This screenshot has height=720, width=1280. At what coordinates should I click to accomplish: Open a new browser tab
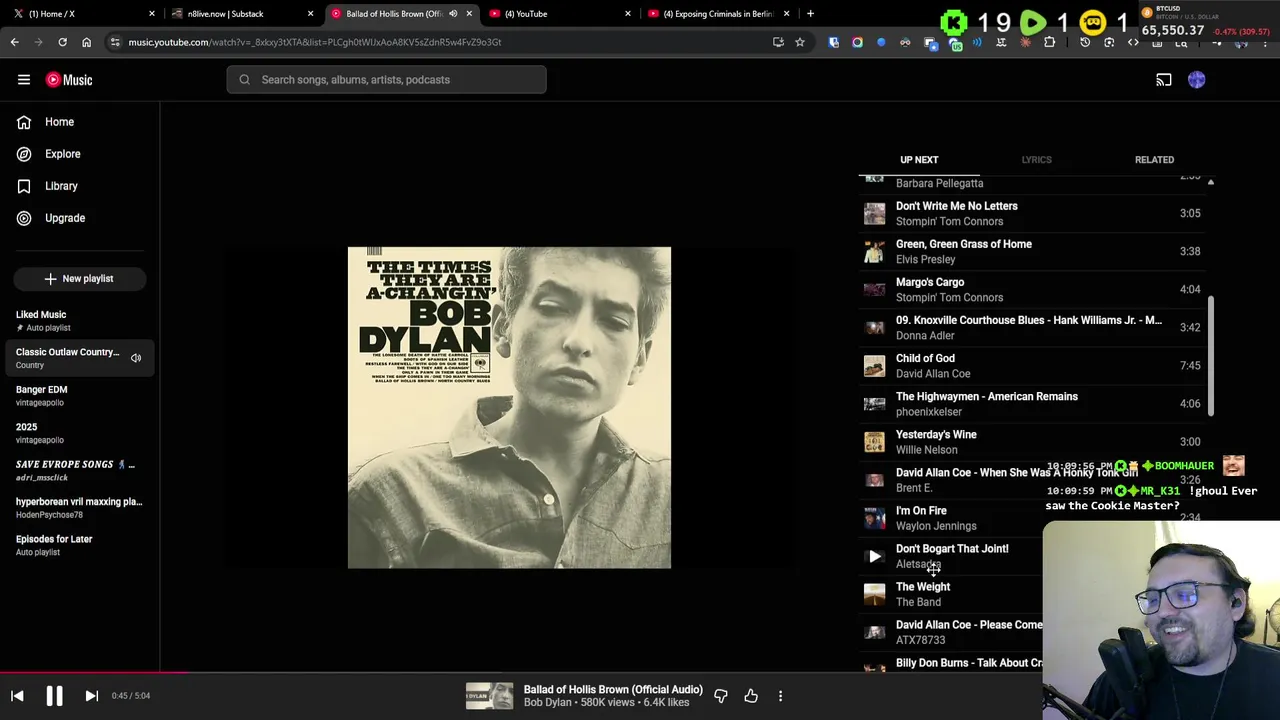[x=810, y=14]
